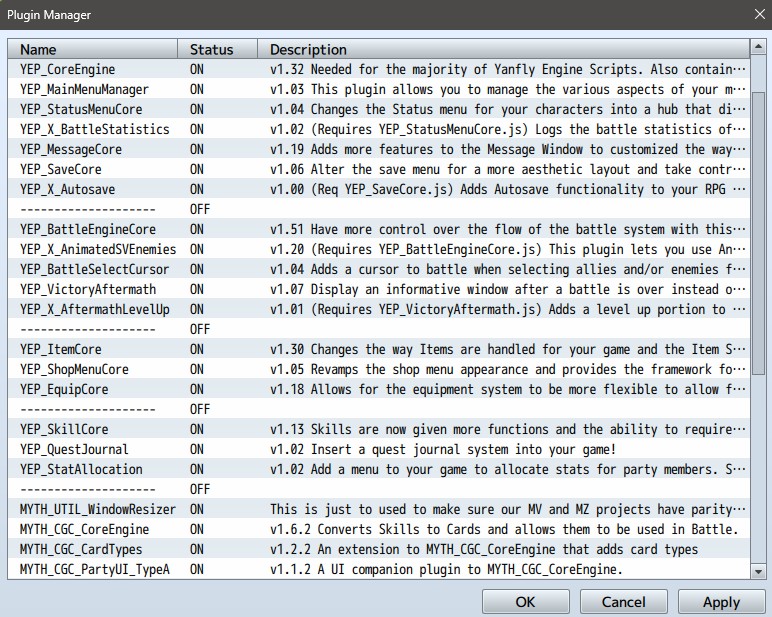Click description 'Add a menu to your game'
The height and width of the screenshot is (617, 772).
(x=508, y=469)
